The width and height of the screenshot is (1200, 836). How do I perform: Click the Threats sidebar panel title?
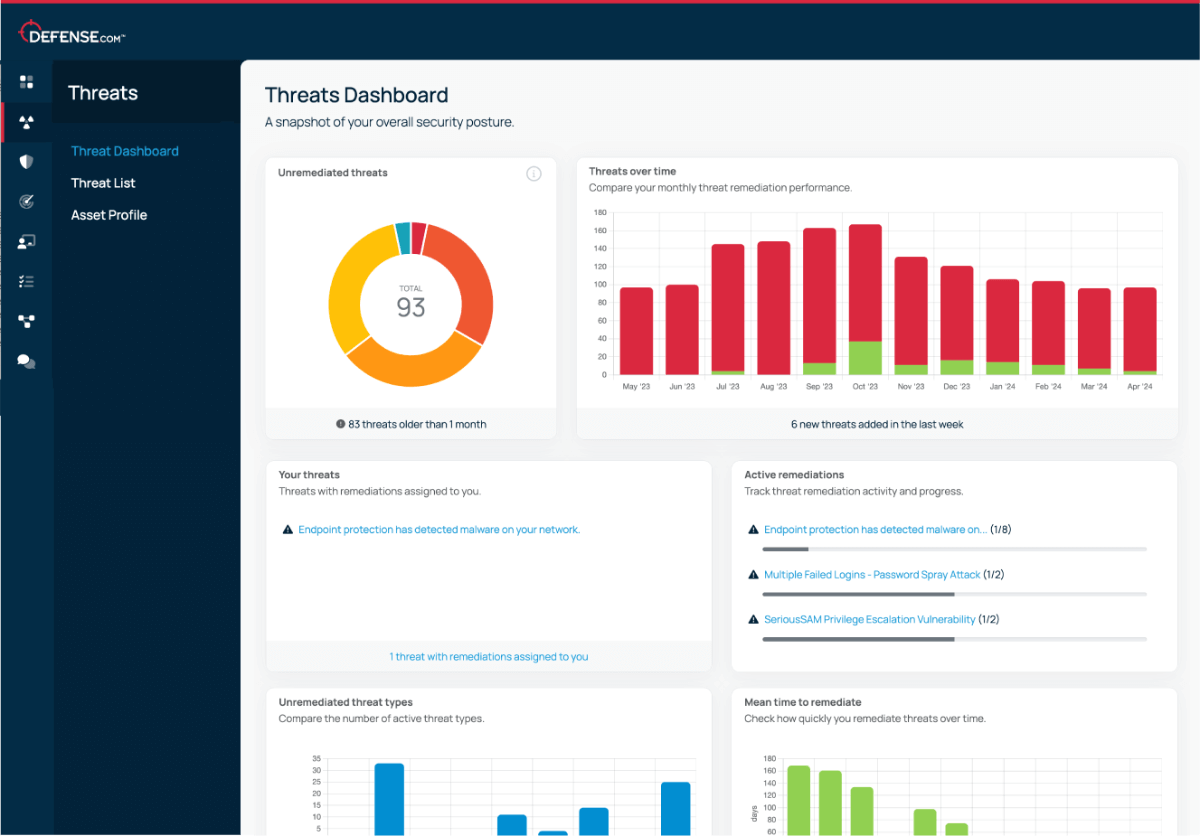pos(103,93)
